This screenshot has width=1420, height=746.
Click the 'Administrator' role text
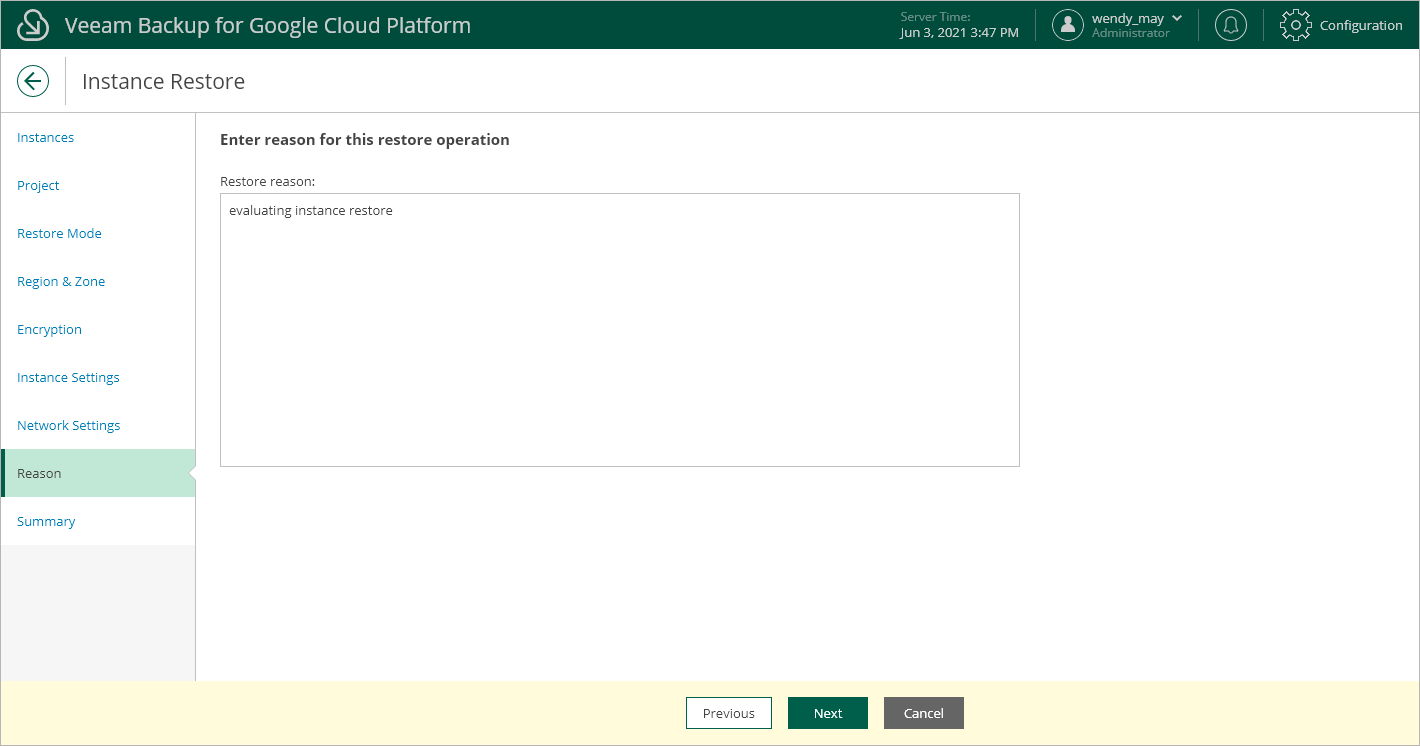(1131, 33)
